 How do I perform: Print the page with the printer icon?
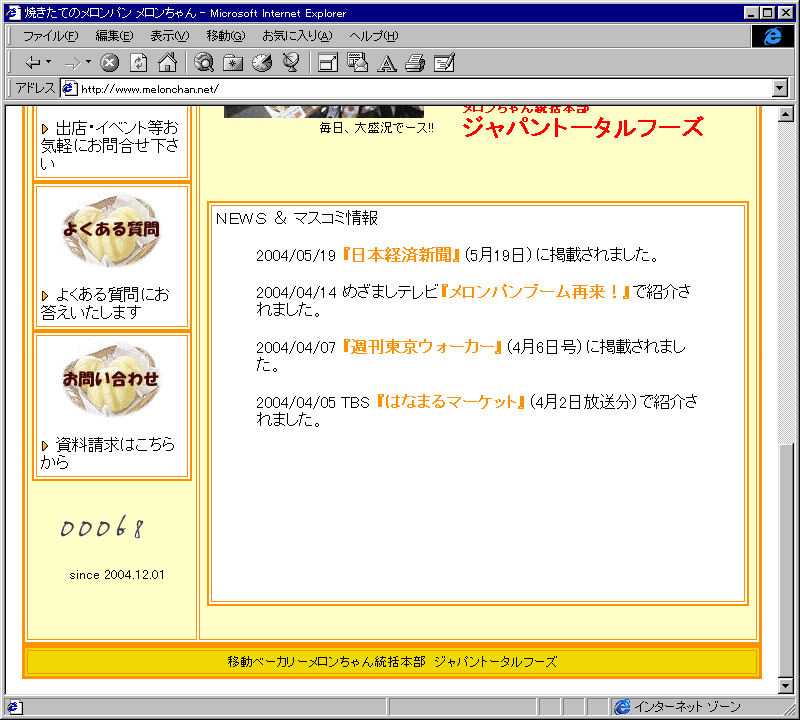pyautogui.click(x=415, y=63)
